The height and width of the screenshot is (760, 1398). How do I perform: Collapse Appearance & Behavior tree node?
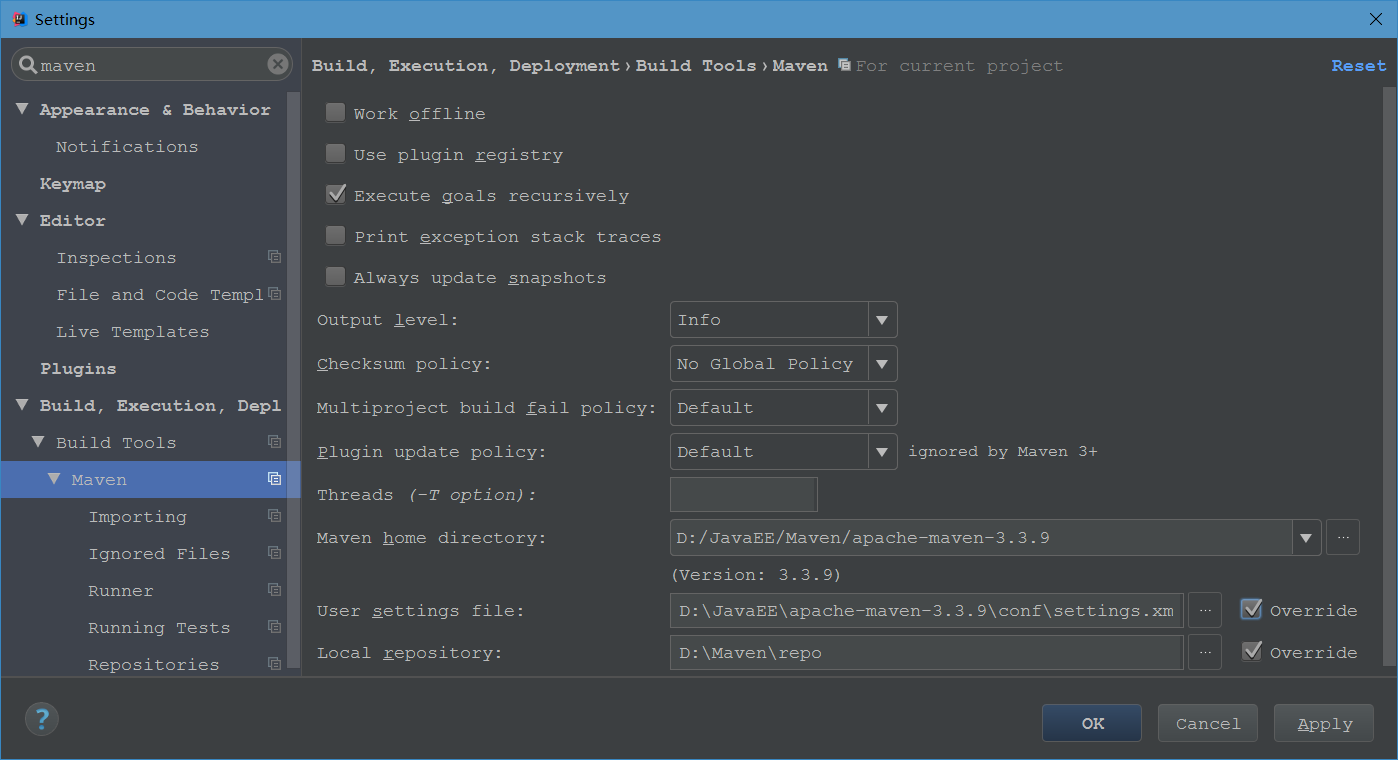(x=23, y=109)
